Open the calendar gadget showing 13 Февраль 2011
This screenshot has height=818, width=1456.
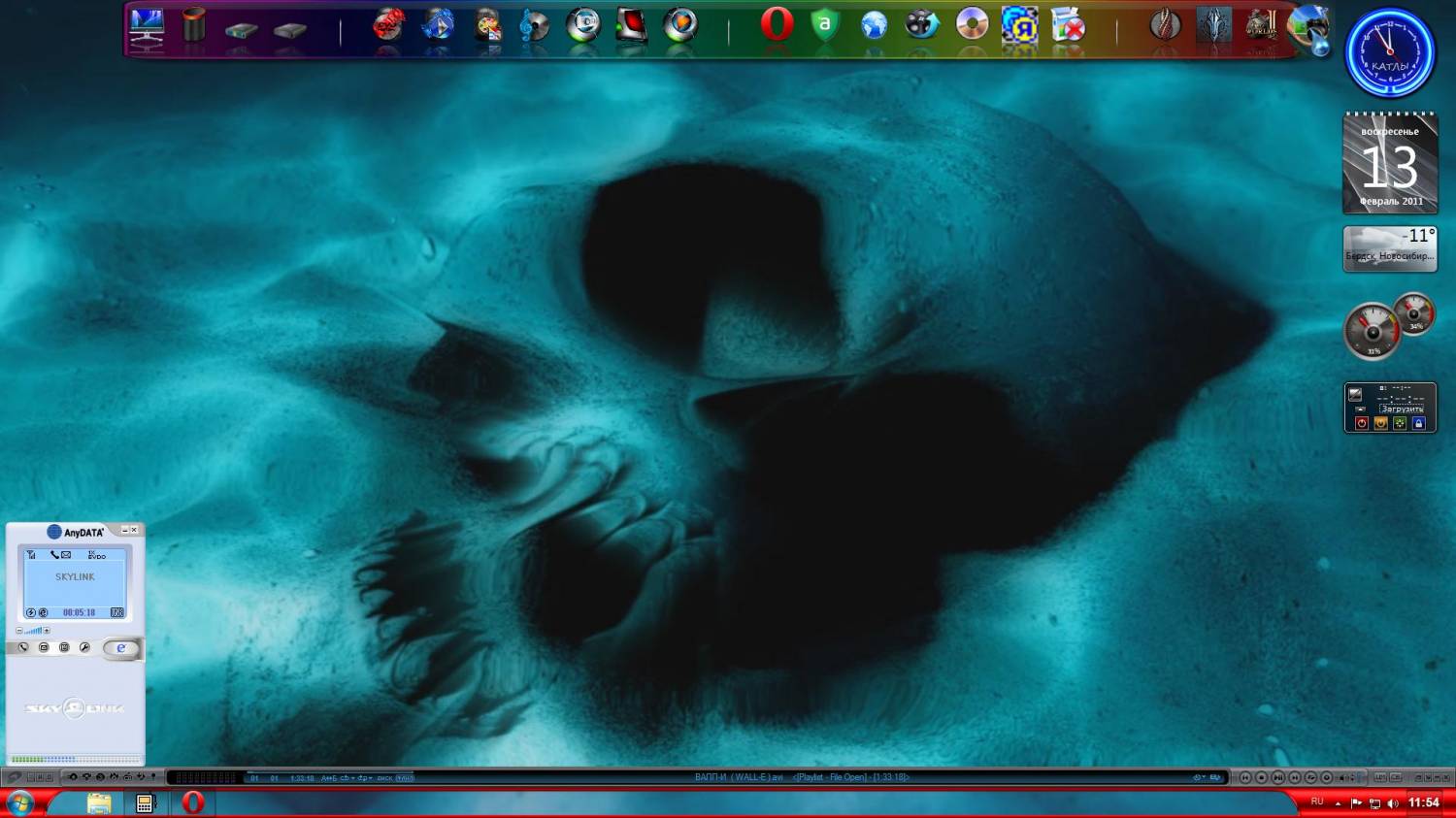1390,165
